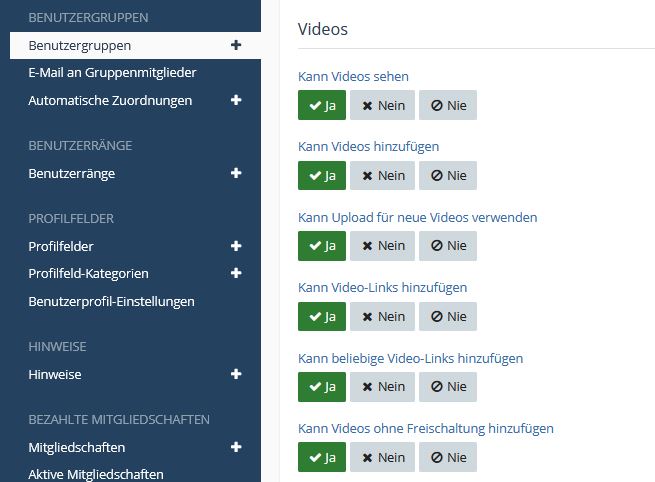Viewport: 655px width, 482px height.
Task: Open the Benutzerränge sidebar entry
Action: coord(71,173)
